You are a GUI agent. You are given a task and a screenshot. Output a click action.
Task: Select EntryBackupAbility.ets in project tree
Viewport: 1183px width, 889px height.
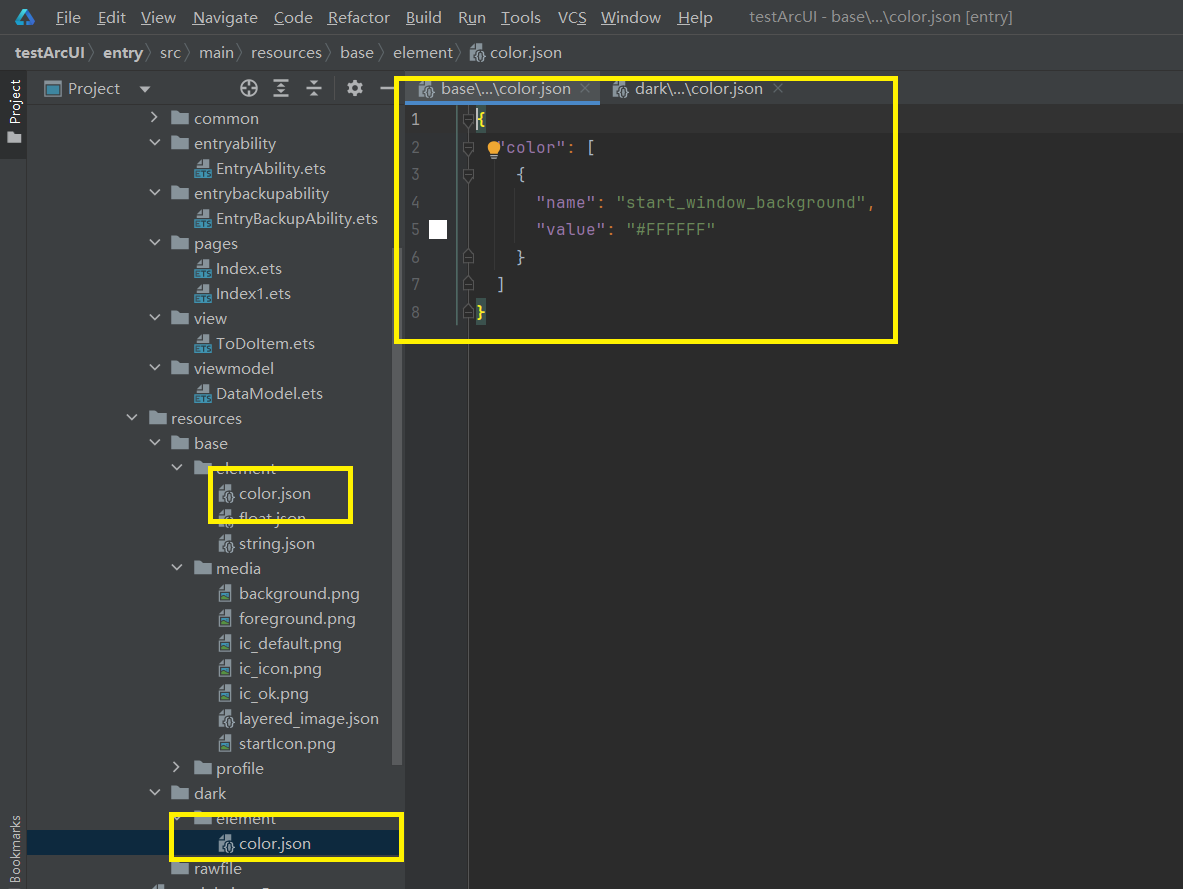pyautogui.click(x=297, y=219)
